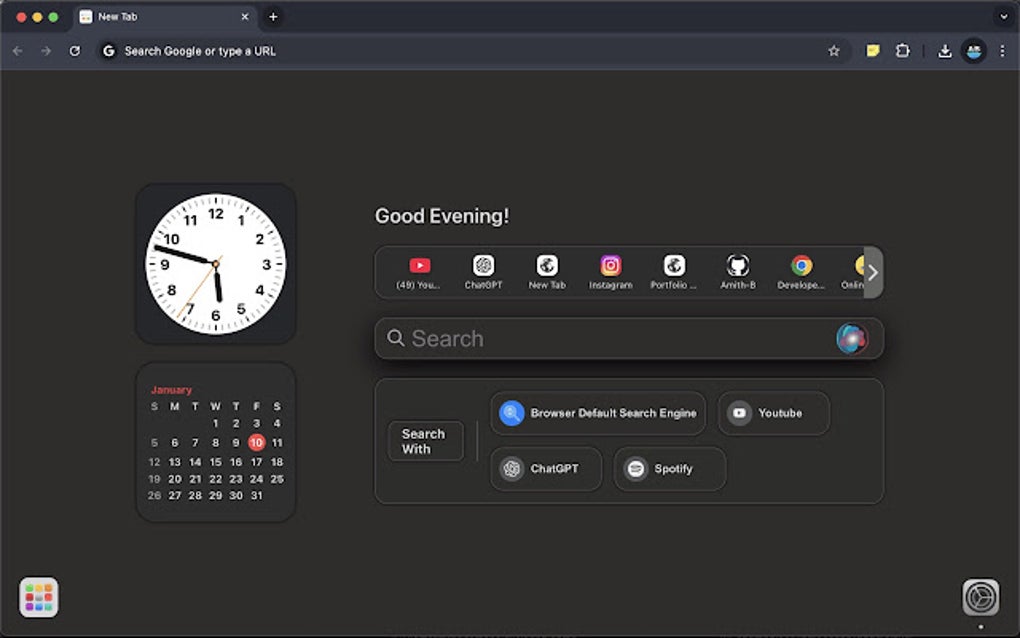Click the Siri-style orb in the search bar
Viewport: 1020px width, 638px height.
pyautogui.click(x=851, y=338)
